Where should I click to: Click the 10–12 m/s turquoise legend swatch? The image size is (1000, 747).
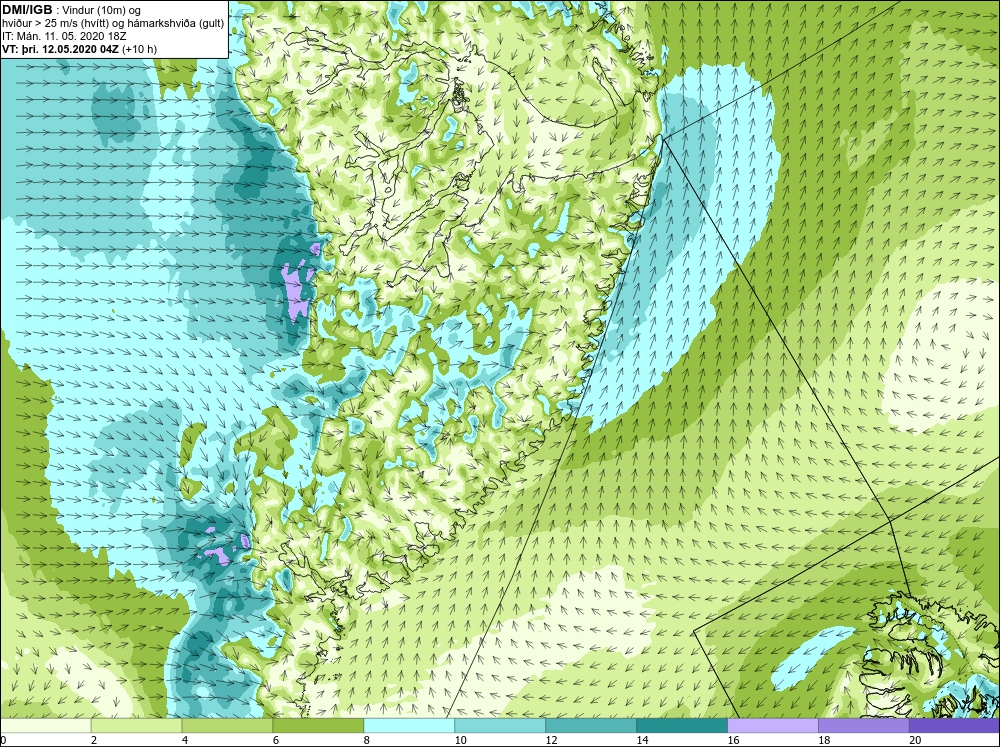(500, 726)
